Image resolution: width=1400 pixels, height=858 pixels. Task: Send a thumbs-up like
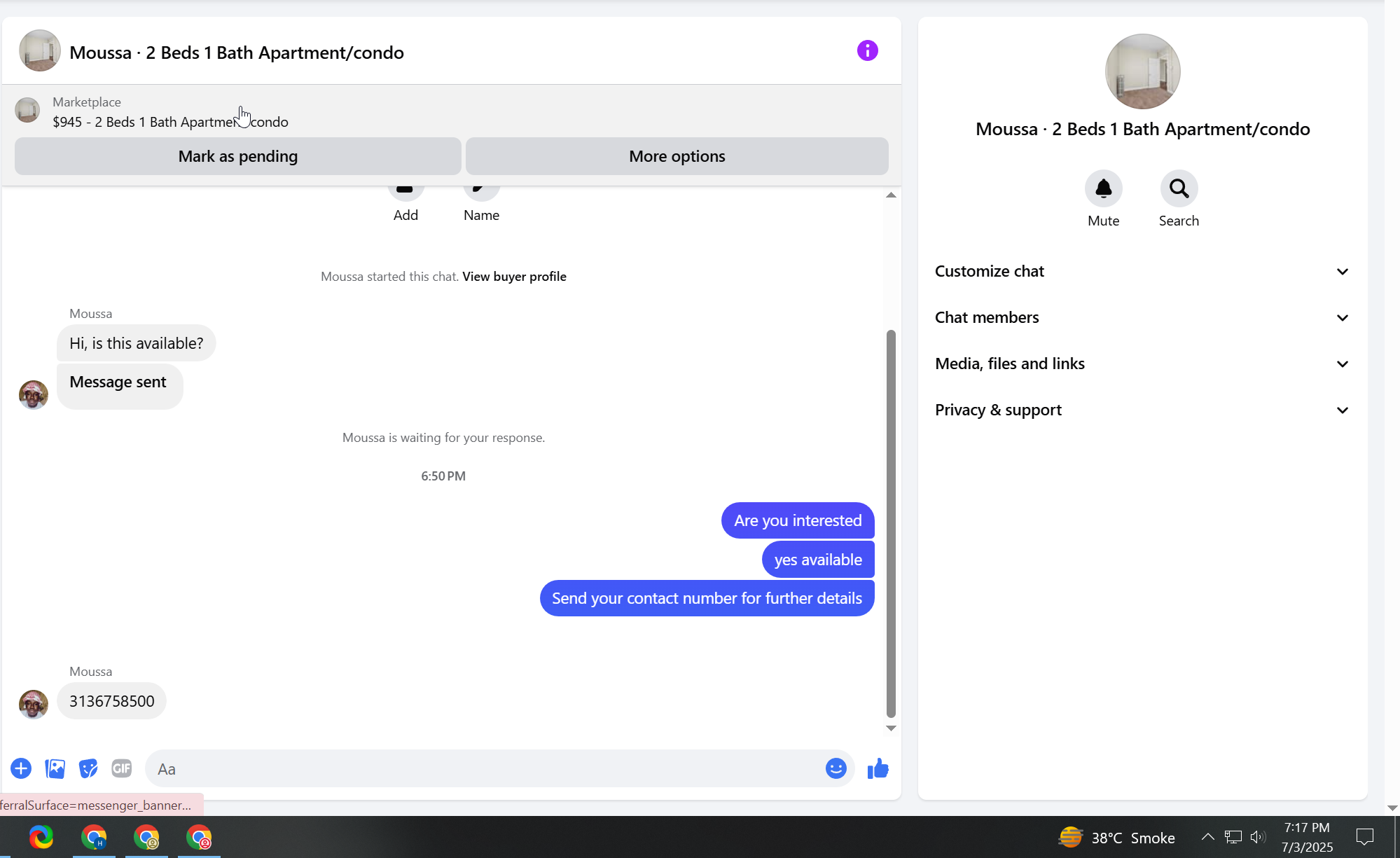point(878,768)
